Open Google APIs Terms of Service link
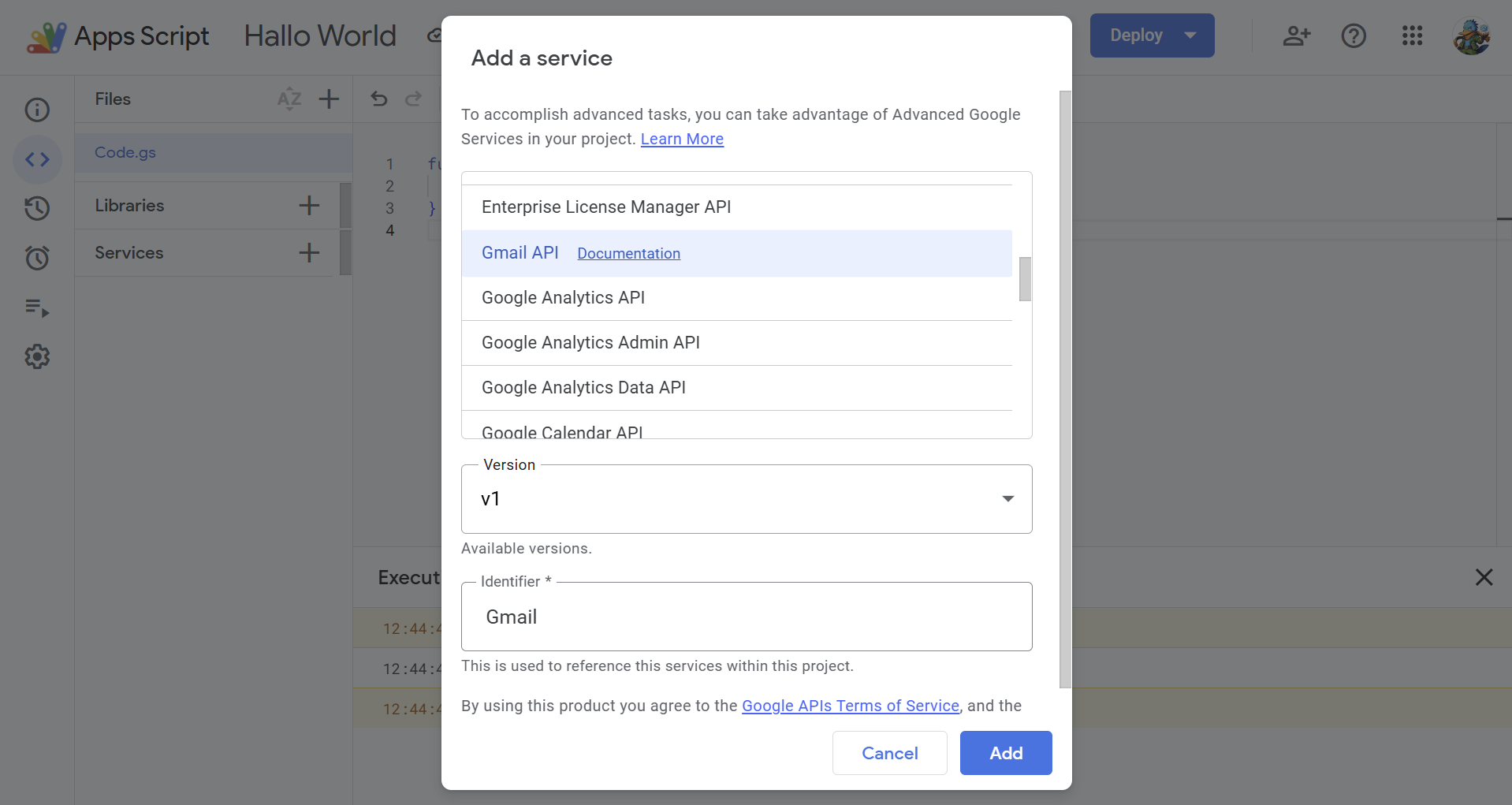1512x805 pixels. tap(851, 706)
